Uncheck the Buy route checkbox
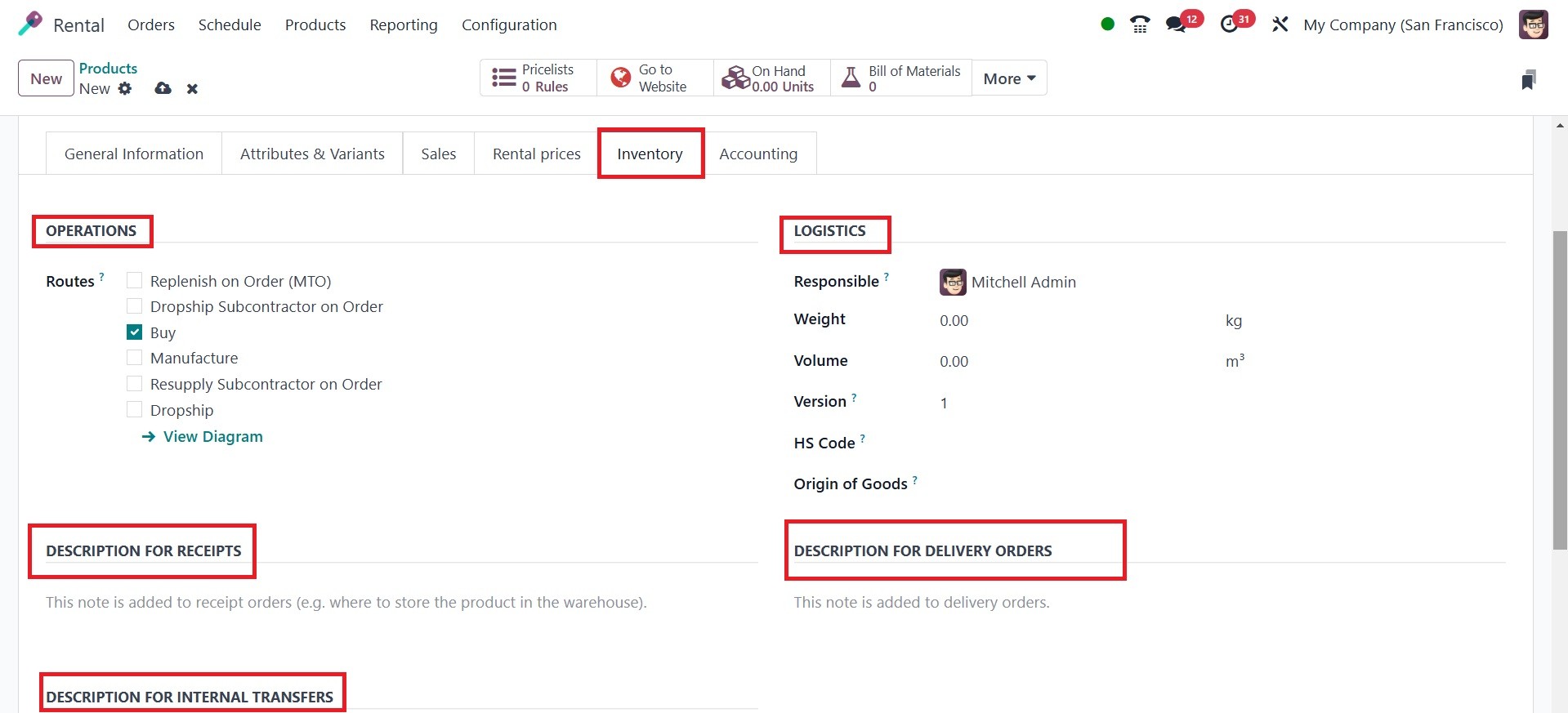 135,332
